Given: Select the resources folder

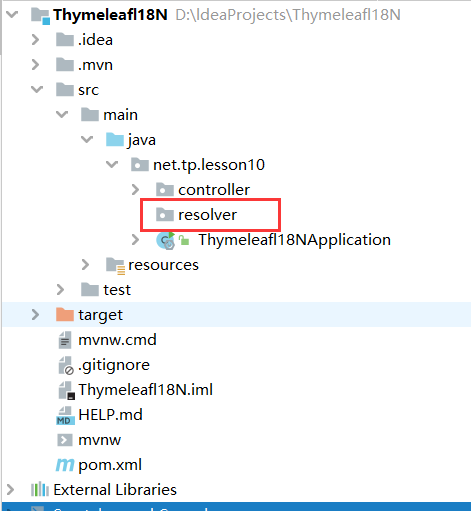Looking at the screenshot, I should [163, 265].
